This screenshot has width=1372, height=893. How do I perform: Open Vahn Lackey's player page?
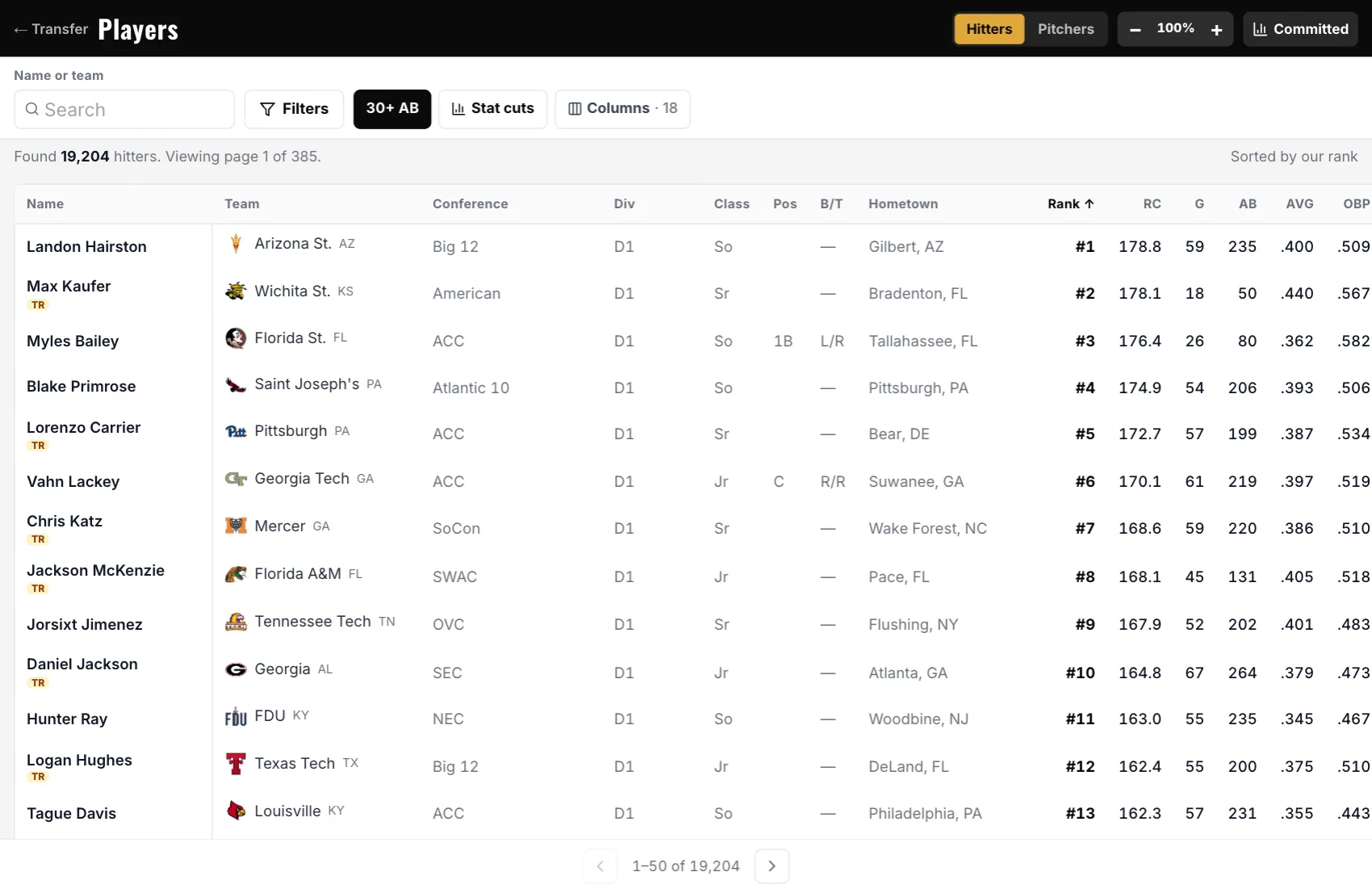point(73,482)
